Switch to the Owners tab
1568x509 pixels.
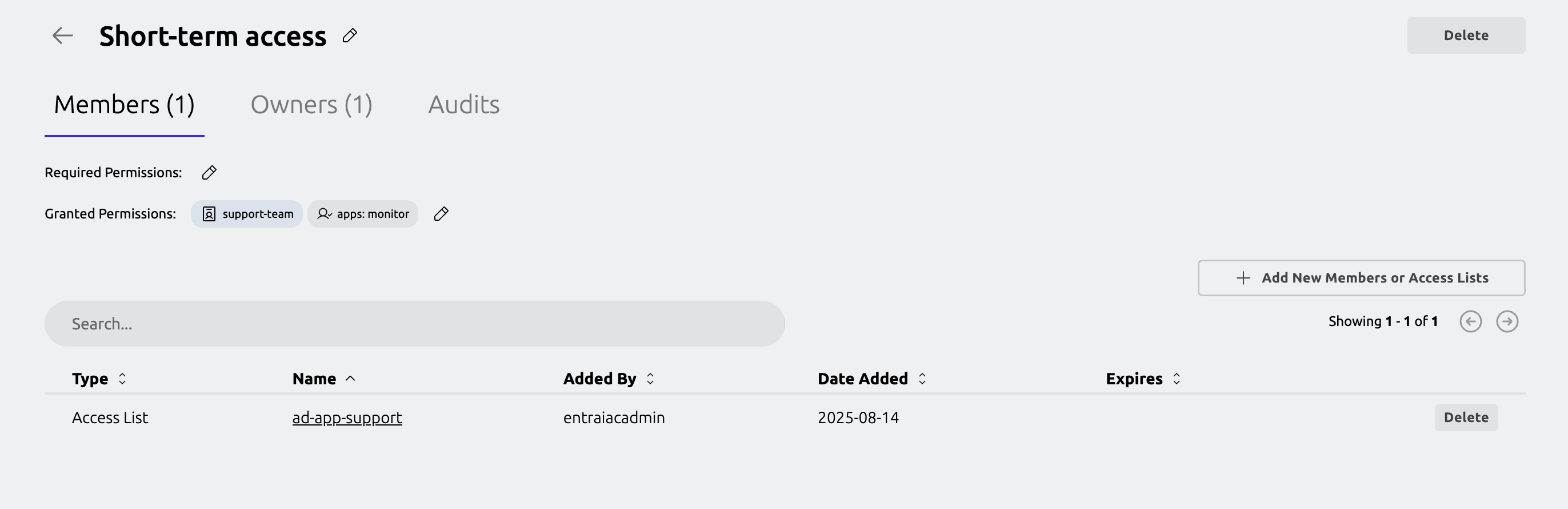click(311, 105)
